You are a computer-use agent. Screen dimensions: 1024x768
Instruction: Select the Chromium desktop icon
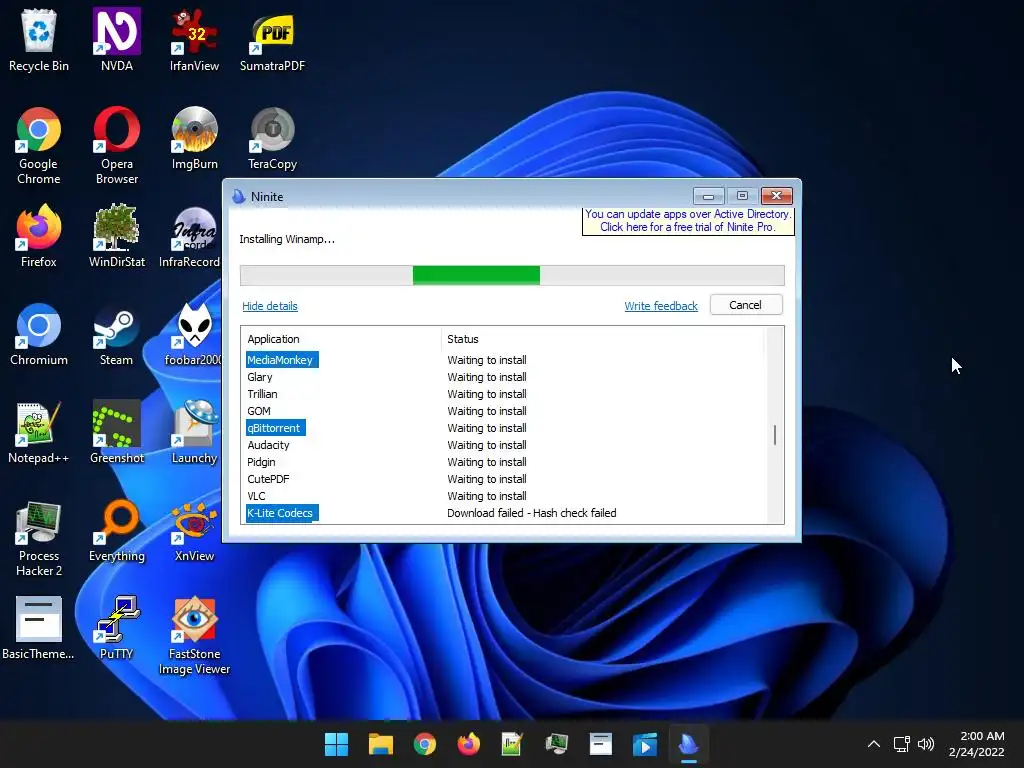pyautogui.click(x=39, y=334)
